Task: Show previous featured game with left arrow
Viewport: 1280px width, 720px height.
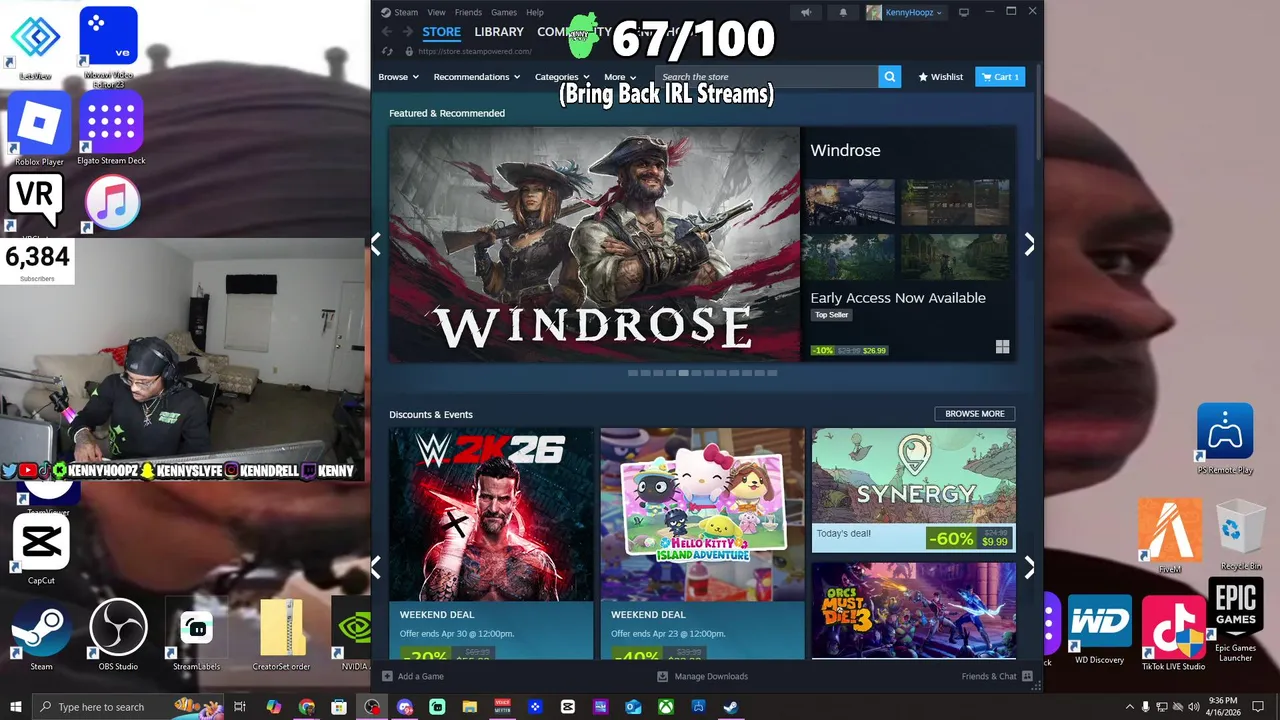Action: pos(376,244)
